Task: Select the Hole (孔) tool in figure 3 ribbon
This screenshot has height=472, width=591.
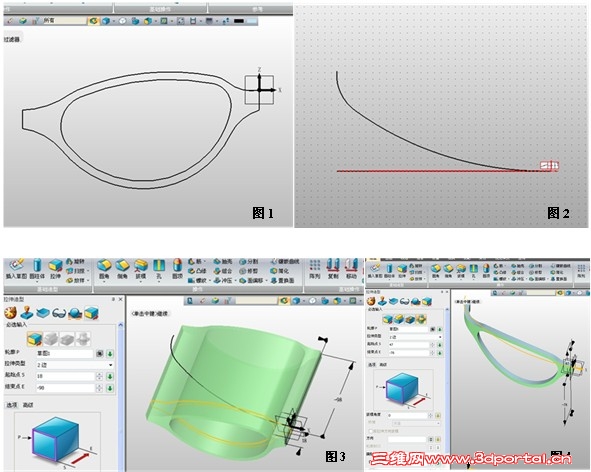Action: coord(159,269)
